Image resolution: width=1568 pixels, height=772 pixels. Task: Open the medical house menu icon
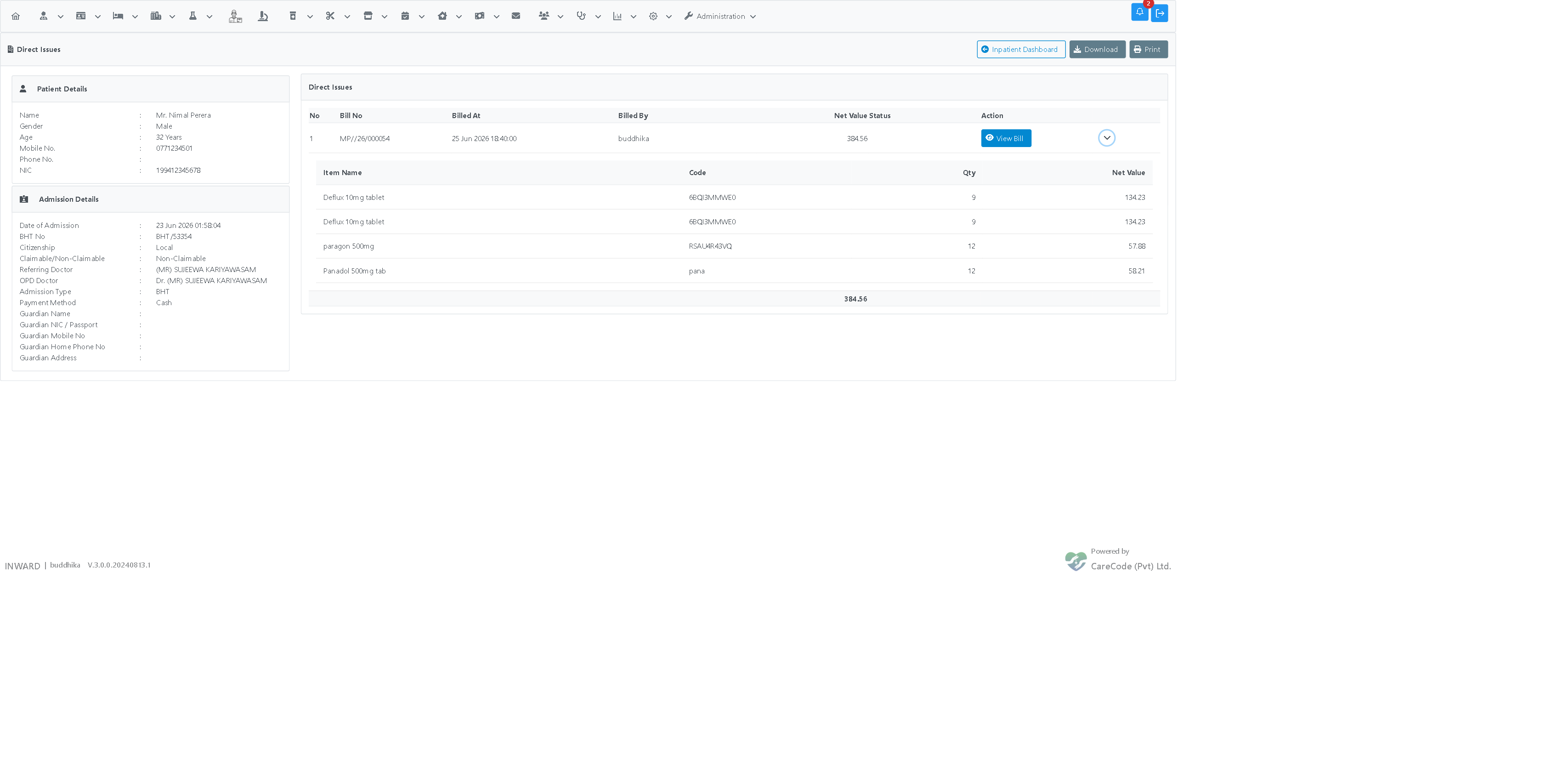click(442, 17)
